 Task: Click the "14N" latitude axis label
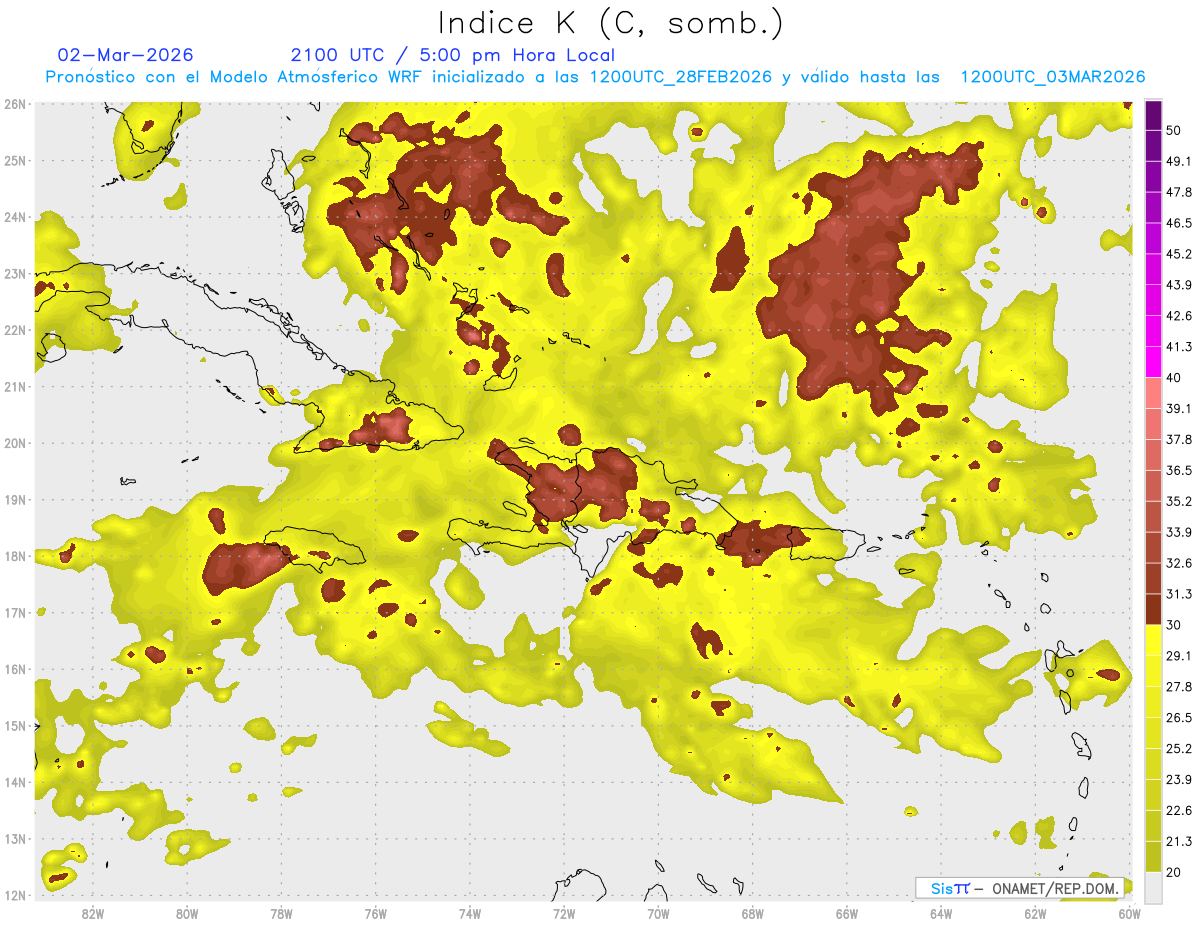[x=14, y=782]
